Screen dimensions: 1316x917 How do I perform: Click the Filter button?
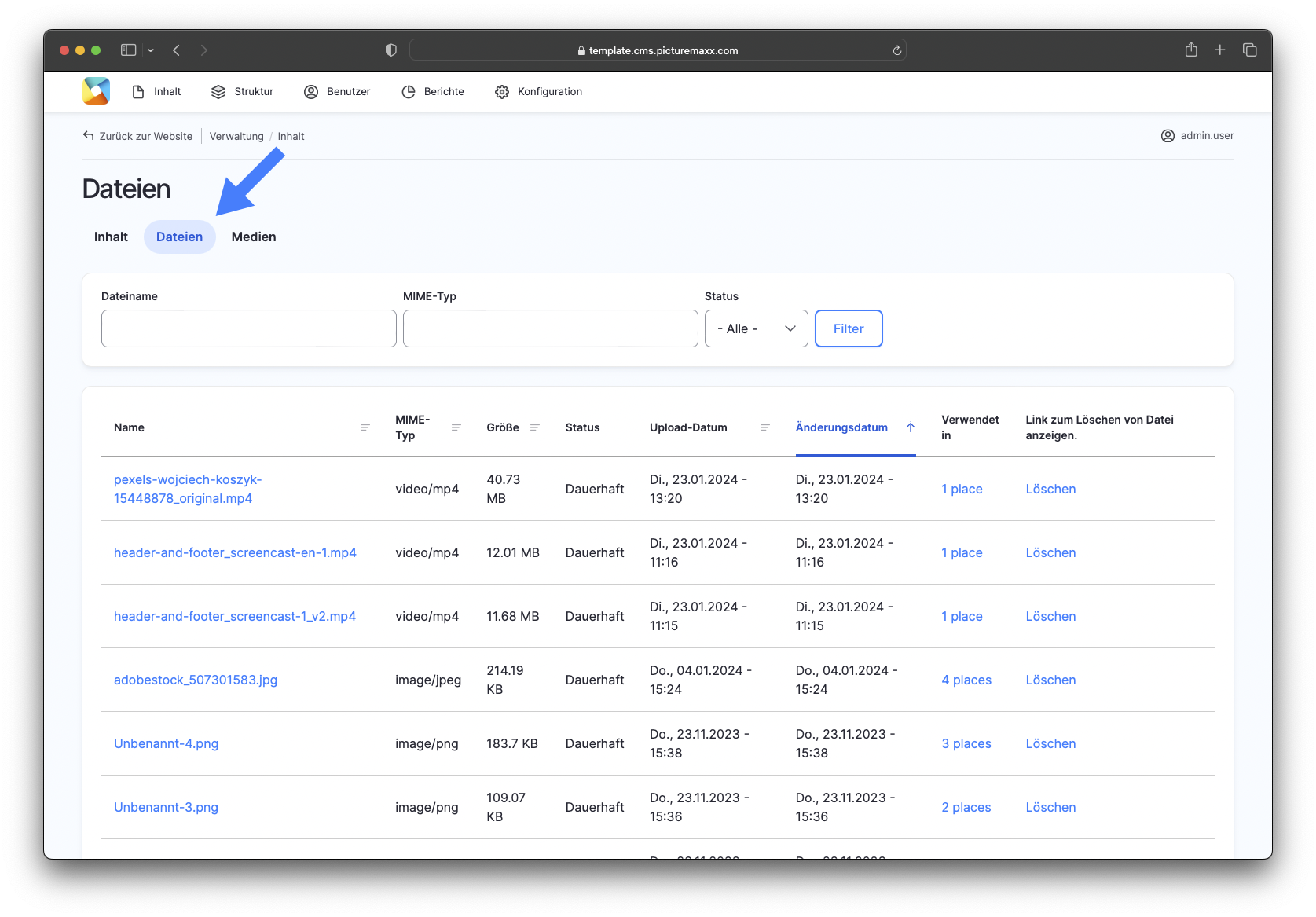[x=849, y=328]
